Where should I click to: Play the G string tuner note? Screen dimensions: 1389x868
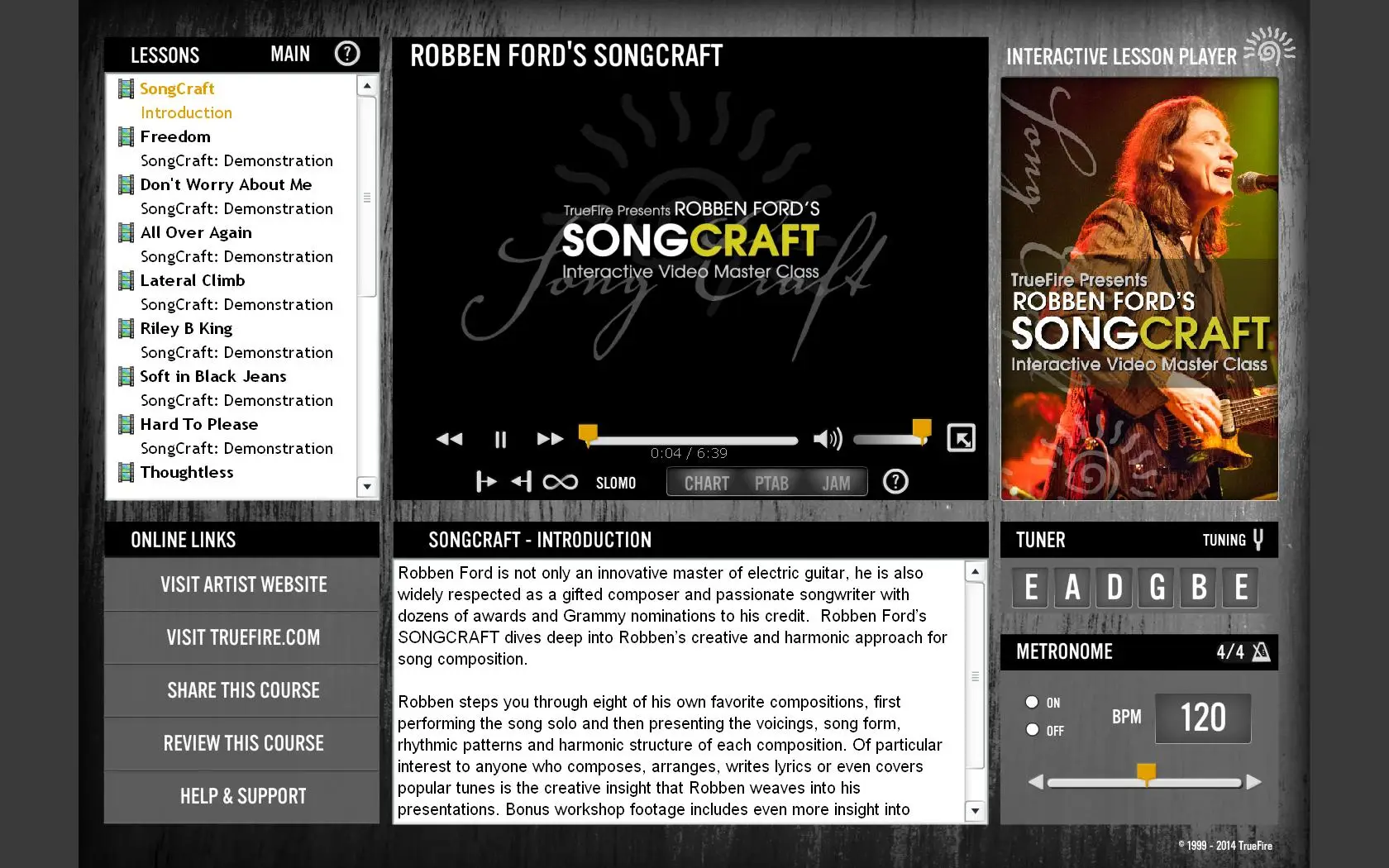click(x=1157, y=588)
